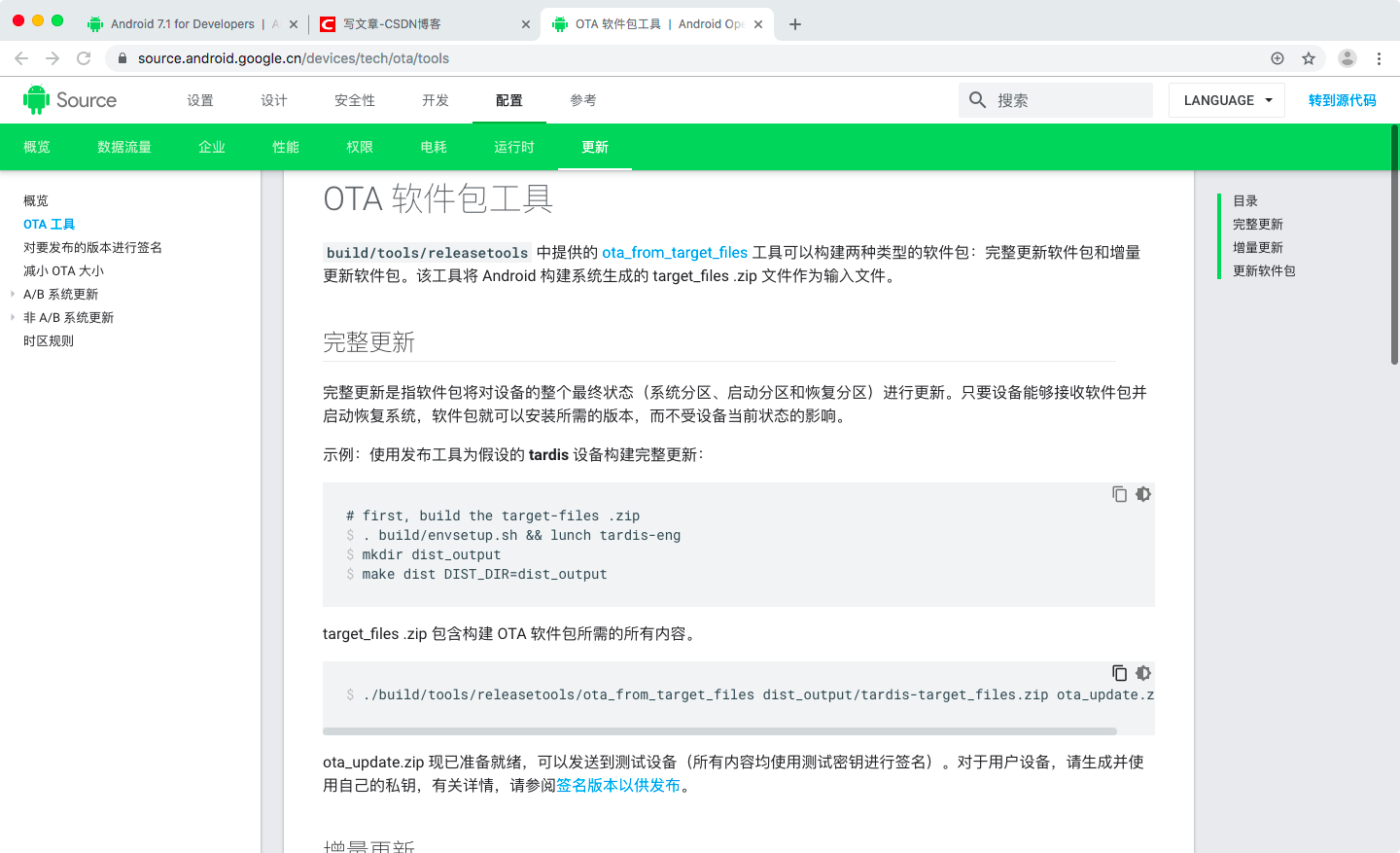The height and width of the screenshot is (853, 1400).
Task: Open the search magnifier icon
Action: (977, 100)
